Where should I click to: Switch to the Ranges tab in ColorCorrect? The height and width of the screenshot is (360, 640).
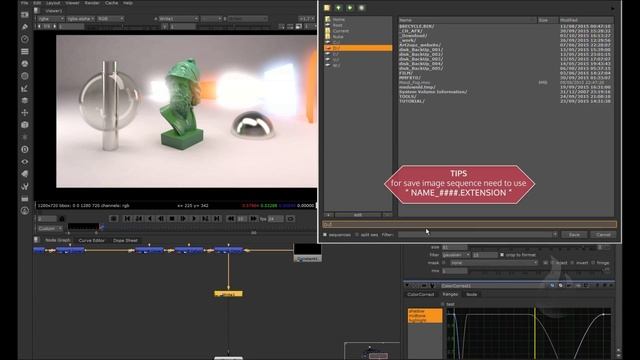pyautogui.click(x=450, y=294)
